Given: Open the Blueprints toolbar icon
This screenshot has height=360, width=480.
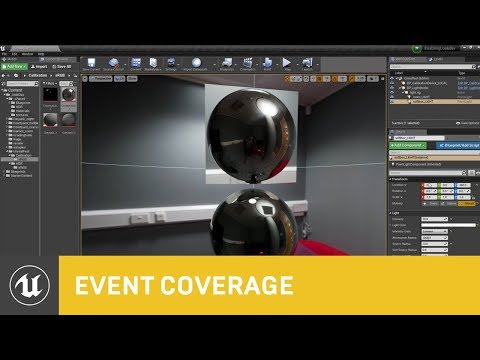Looking at the screenshot, I should click(x=227, y=63).
